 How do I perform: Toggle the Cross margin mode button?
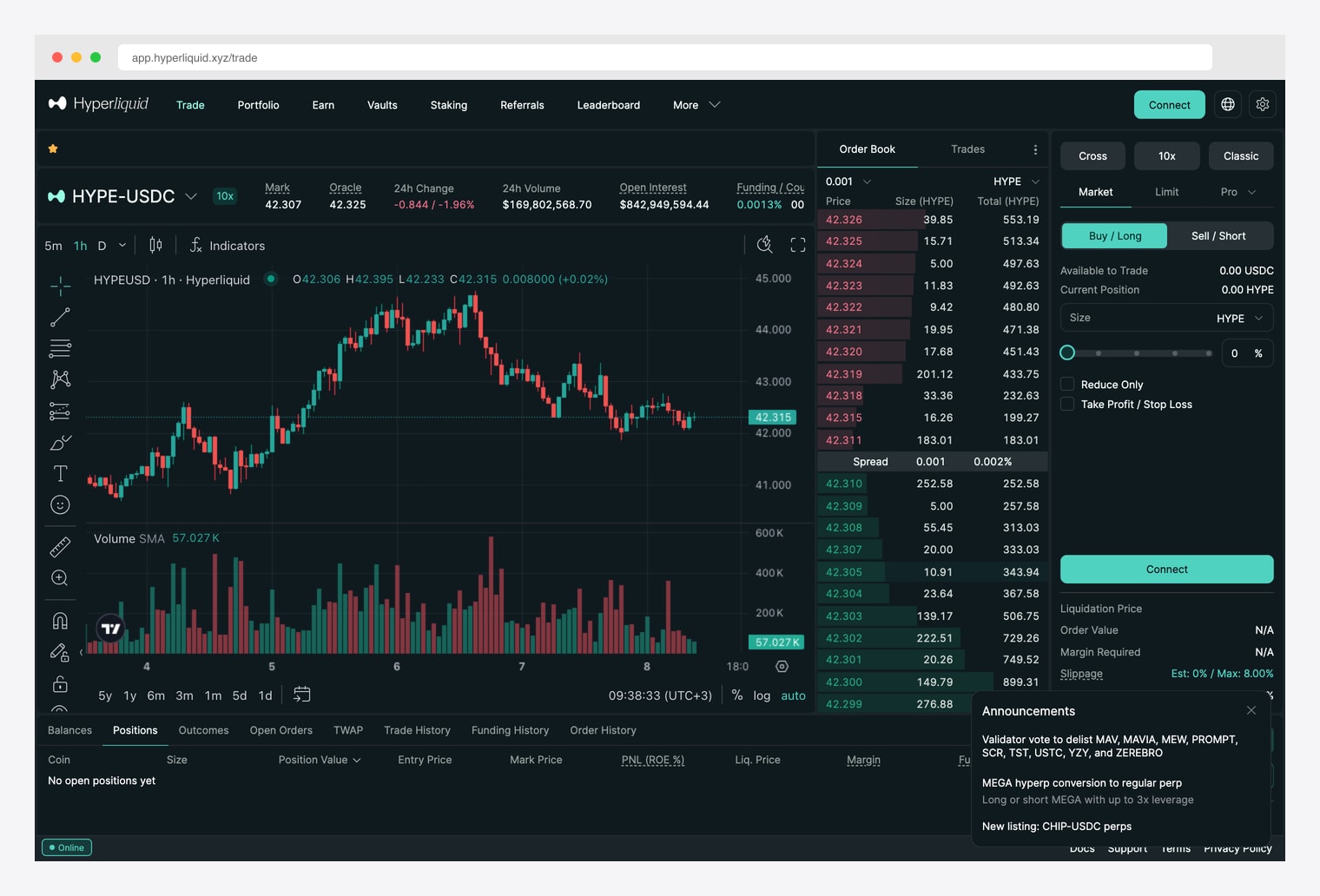coord(1092,156)
